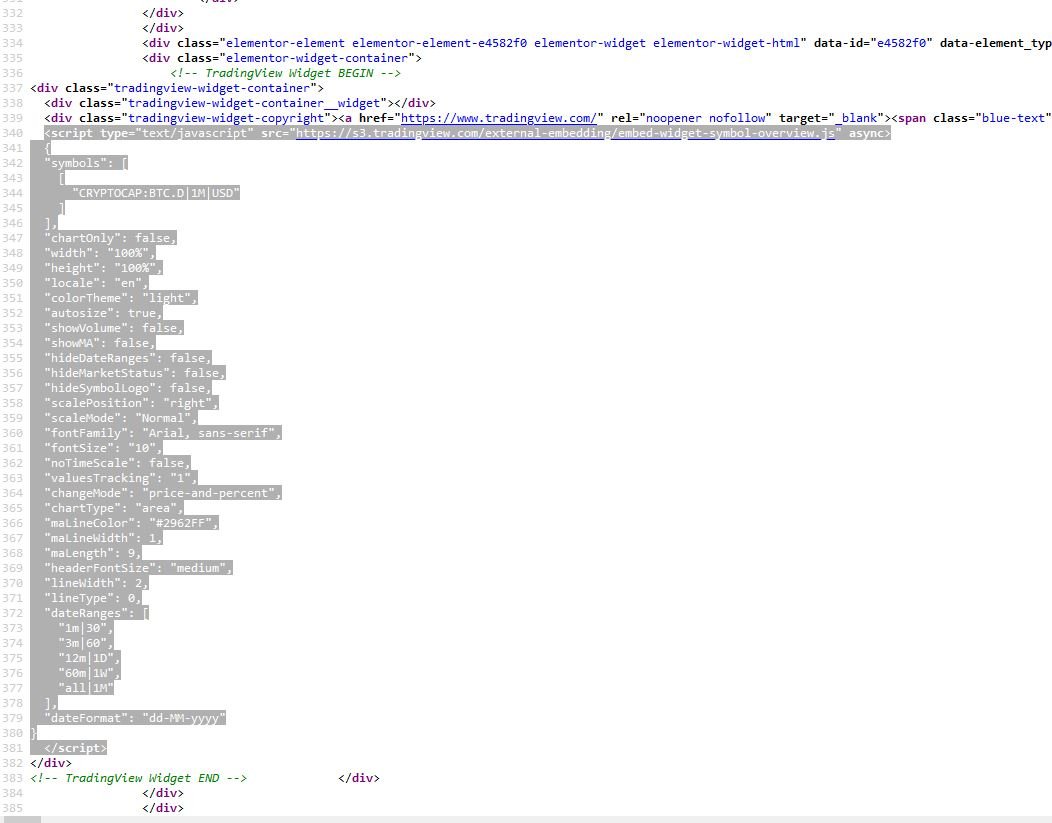This screenshot has height=823, width=1052.
Task: Click the data-id="e4582f0" attribute
Action: click(873, 43)
